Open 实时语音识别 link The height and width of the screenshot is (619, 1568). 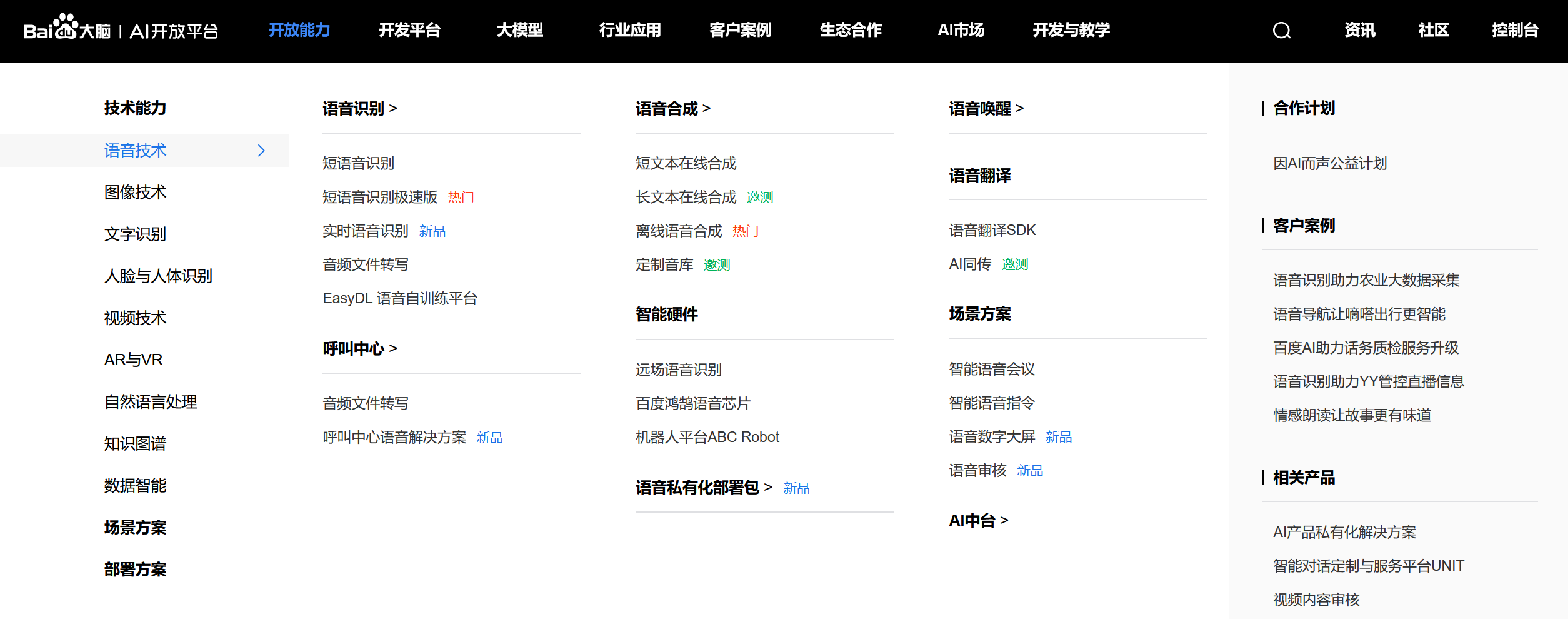[x=366, y=231]
